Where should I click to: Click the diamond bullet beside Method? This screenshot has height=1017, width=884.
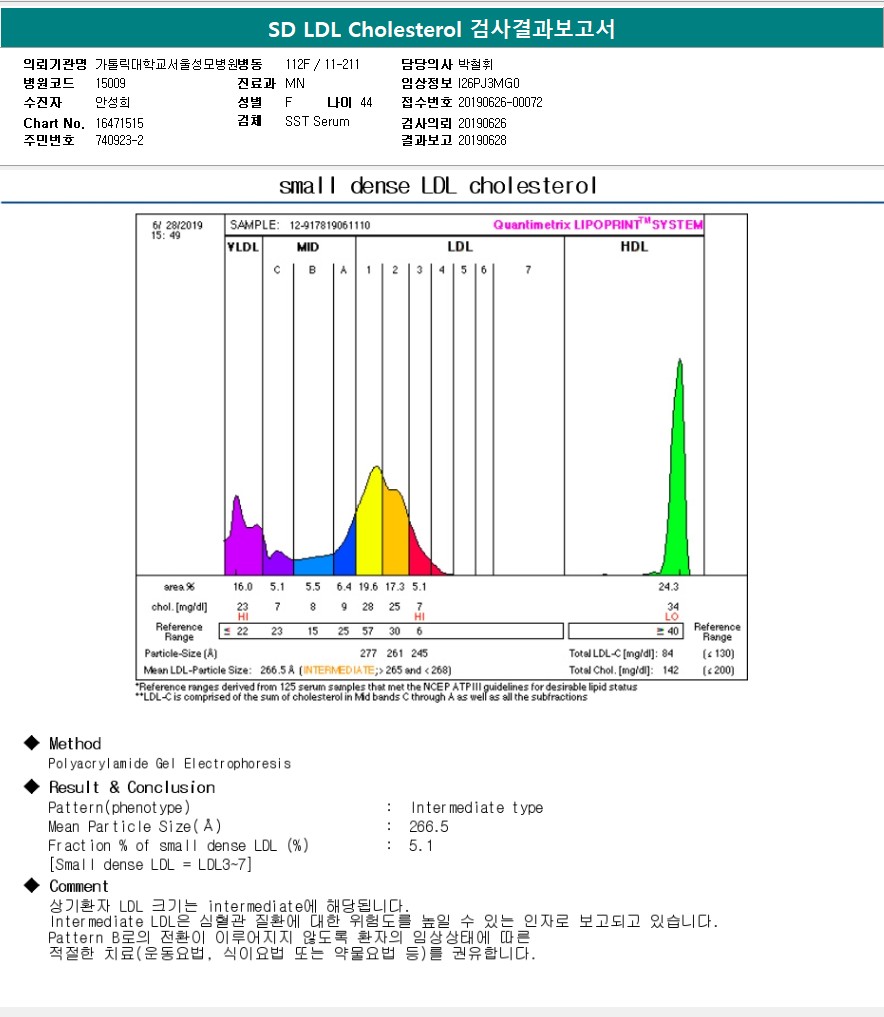[30, 743]
